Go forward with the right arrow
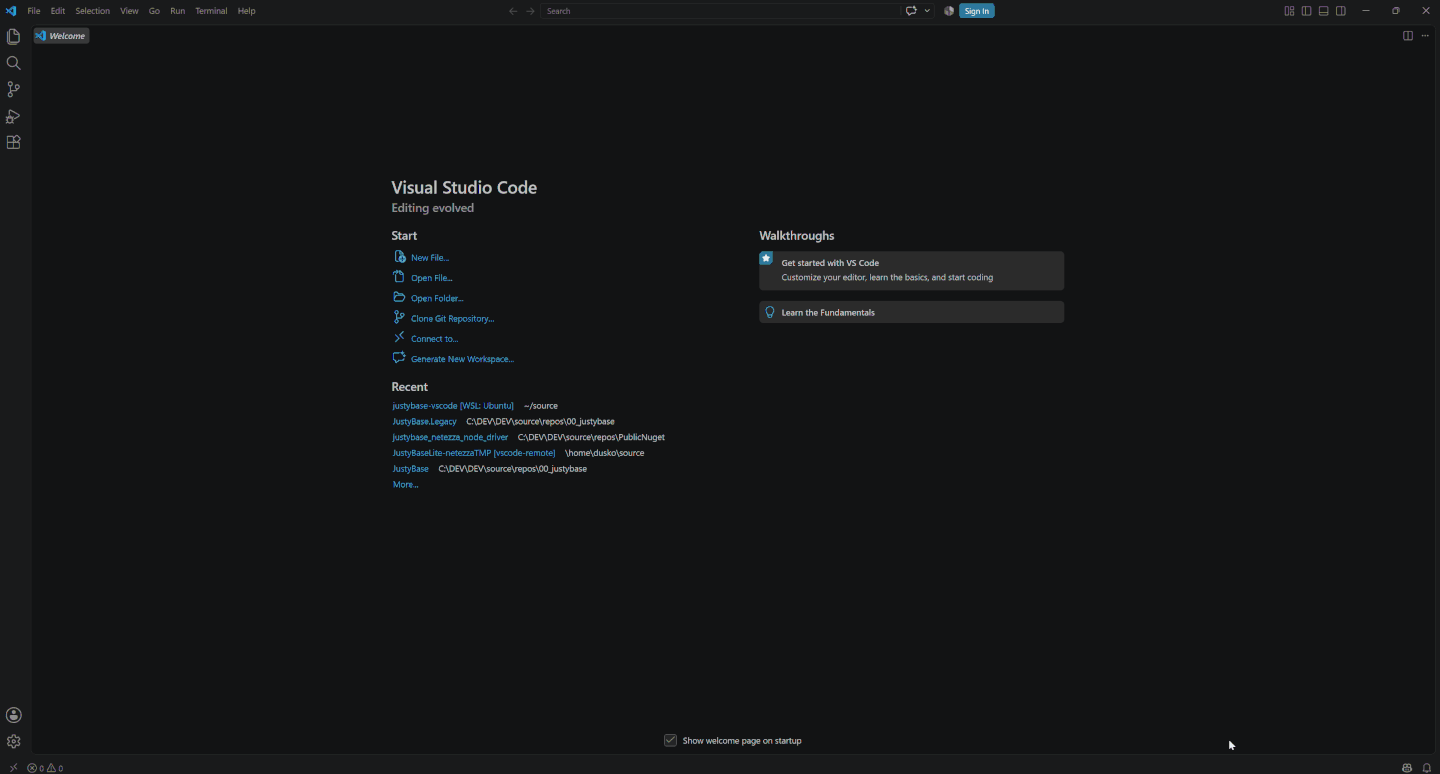 click(x=531, y=11)
